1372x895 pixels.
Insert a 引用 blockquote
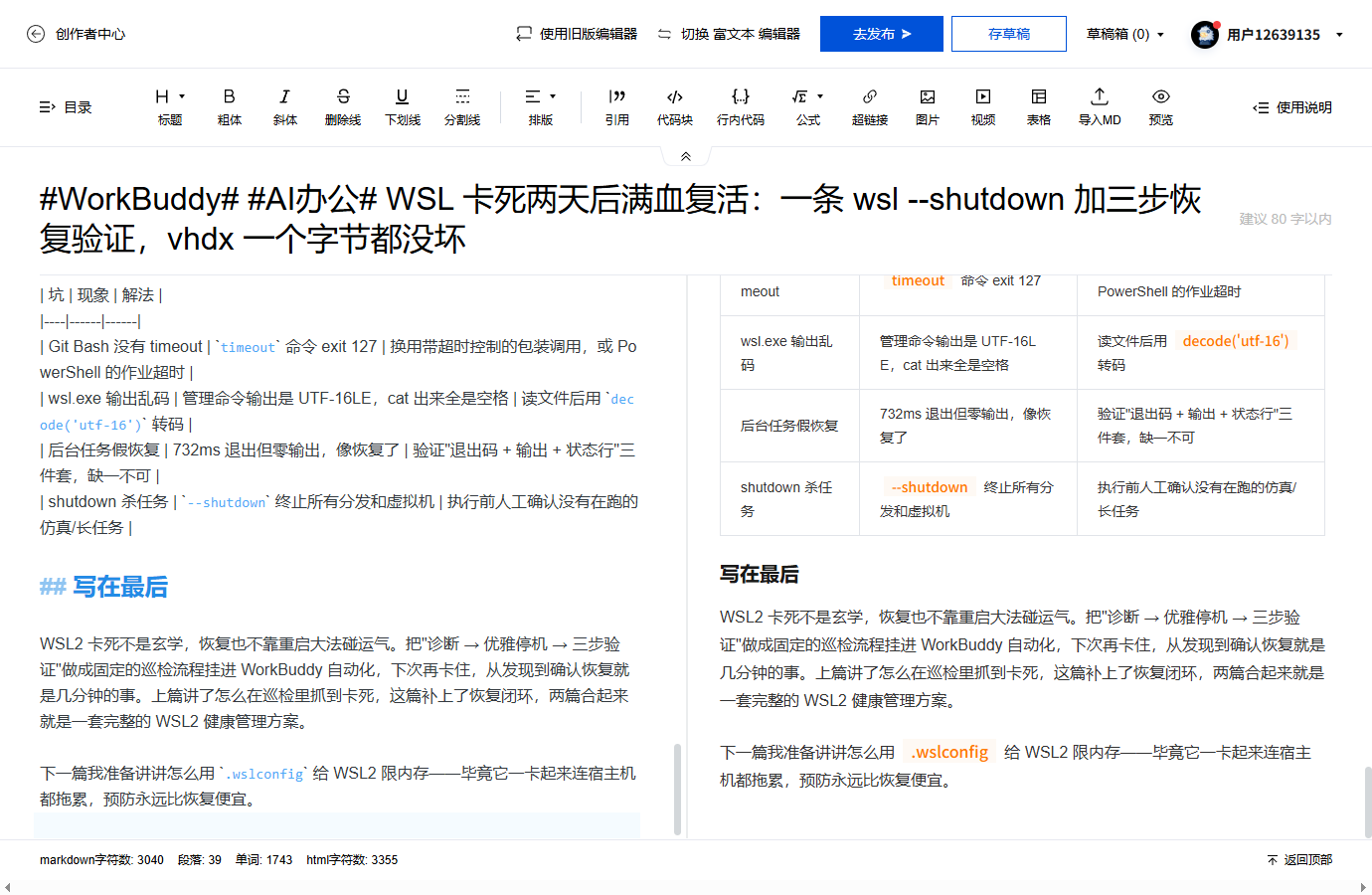point(617,106)
